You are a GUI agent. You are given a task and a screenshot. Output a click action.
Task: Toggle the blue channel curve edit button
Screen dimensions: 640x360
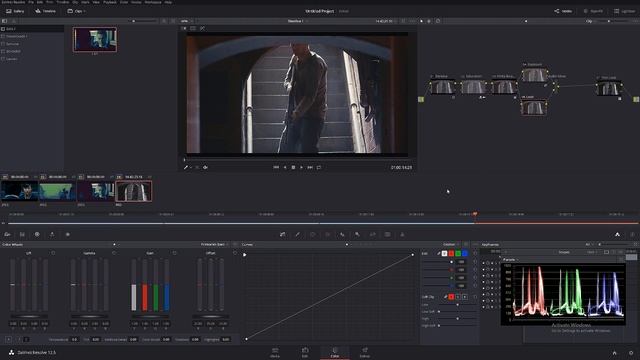pyautogui.click(x=464, y=253)
